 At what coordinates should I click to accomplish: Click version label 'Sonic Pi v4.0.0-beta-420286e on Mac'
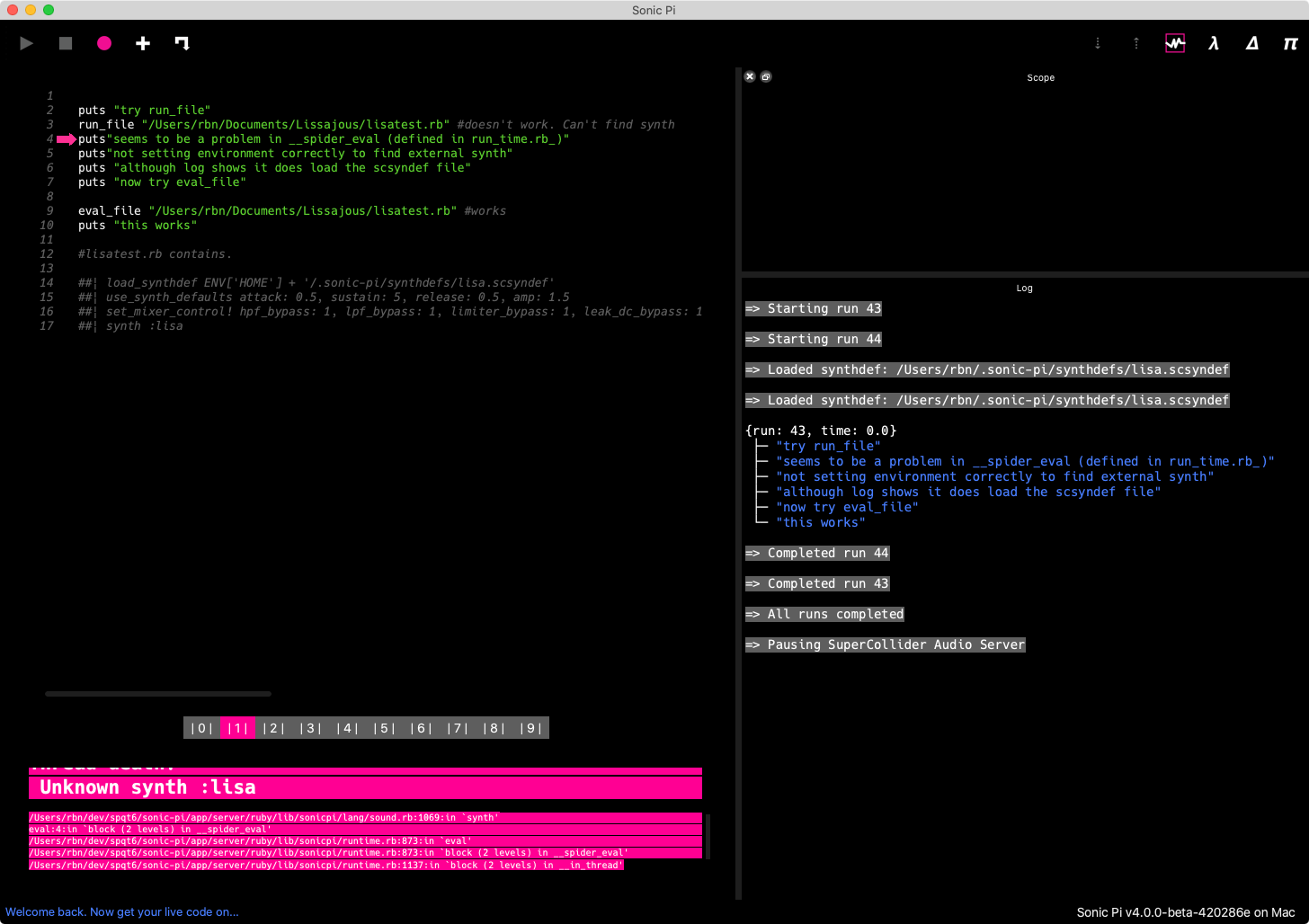[x=1186, y=912]
